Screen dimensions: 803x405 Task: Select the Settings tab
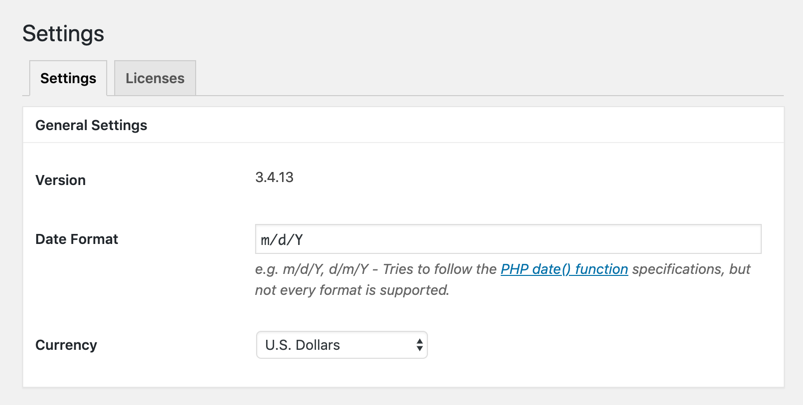coord(68,78)
